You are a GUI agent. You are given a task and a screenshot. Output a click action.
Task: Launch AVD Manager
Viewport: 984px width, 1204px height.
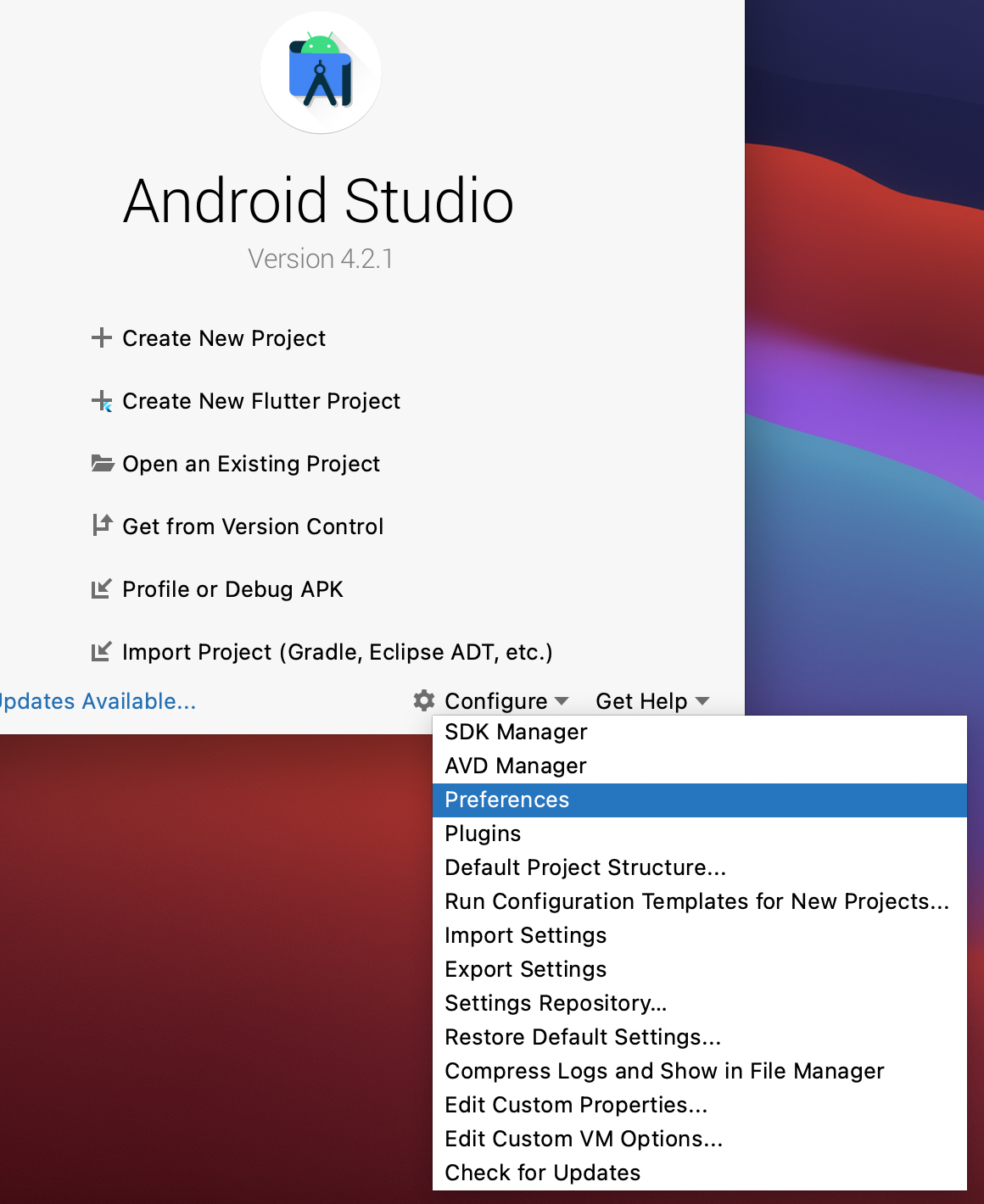tap(700, 766)
